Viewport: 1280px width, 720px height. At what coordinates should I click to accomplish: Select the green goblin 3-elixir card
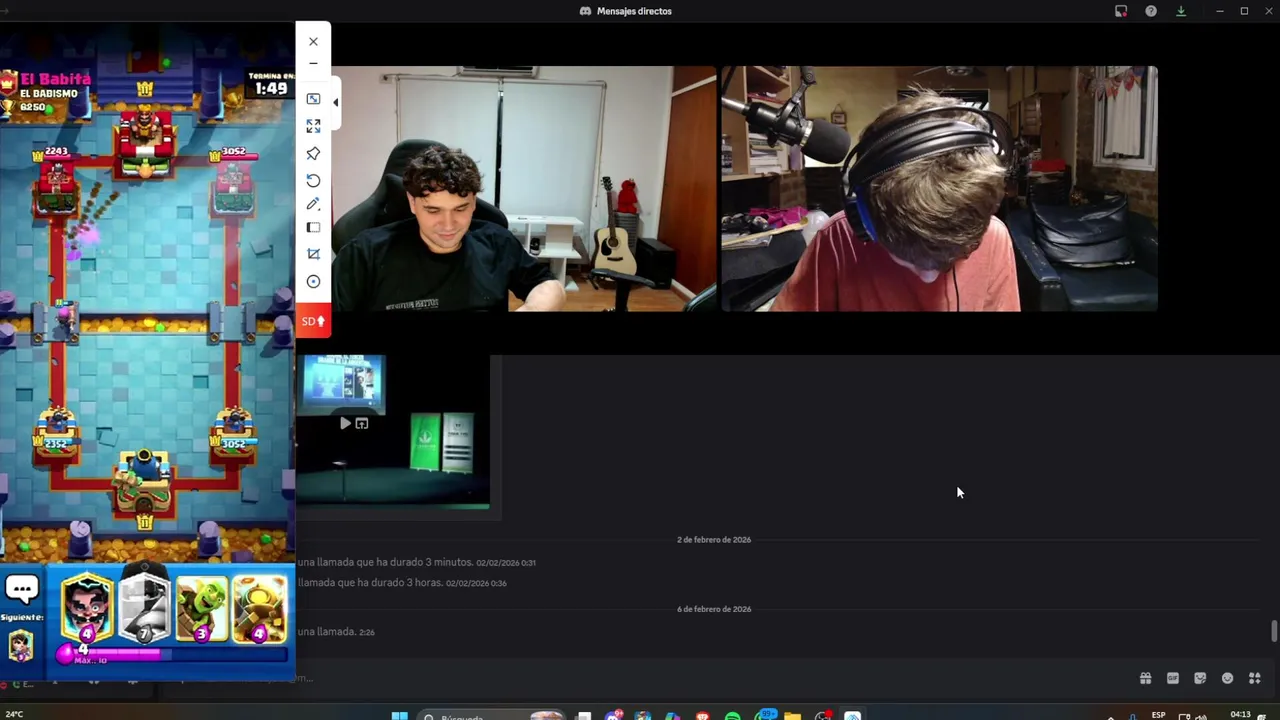coord(202,607)
